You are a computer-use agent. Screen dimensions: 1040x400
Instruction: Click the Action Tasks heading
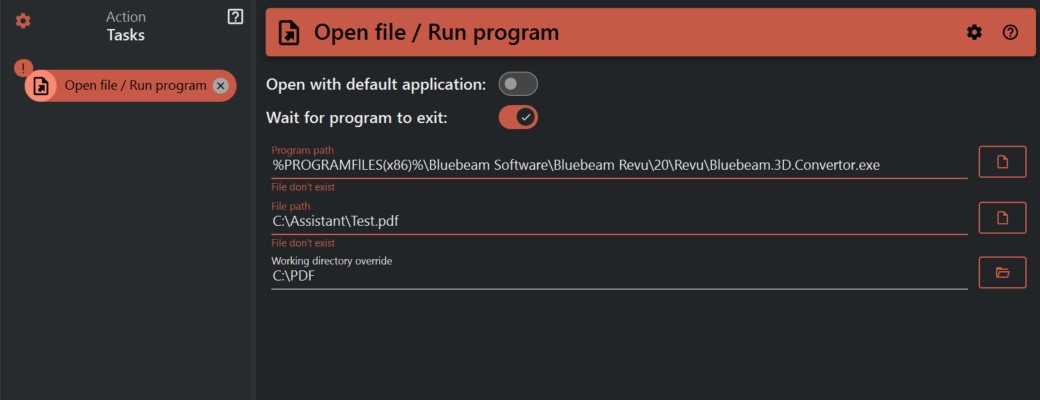[x=125, y=26]
